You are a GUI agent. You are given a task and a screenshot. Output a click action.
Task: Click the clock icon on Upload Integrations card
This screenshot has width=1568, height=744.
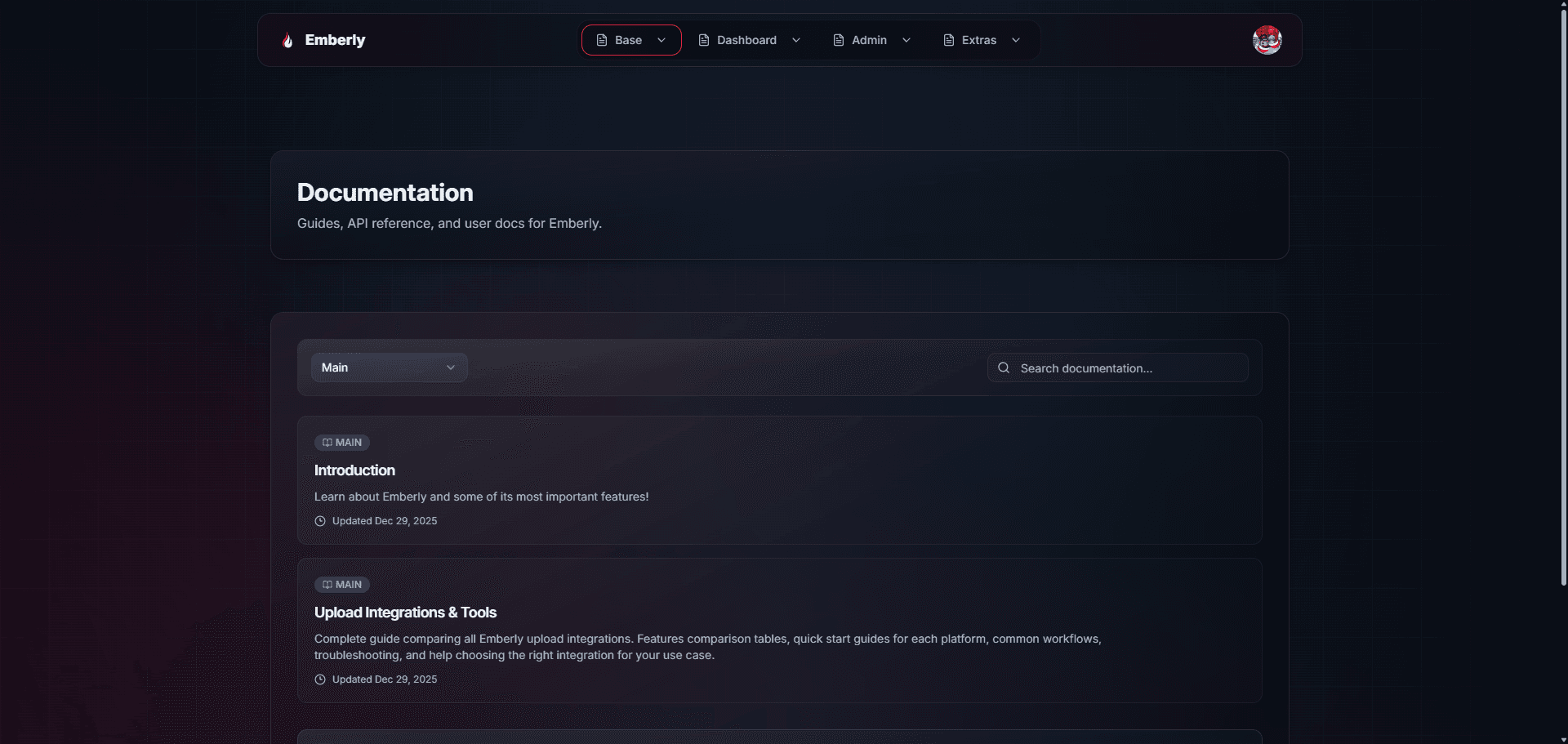pos(320,679)
